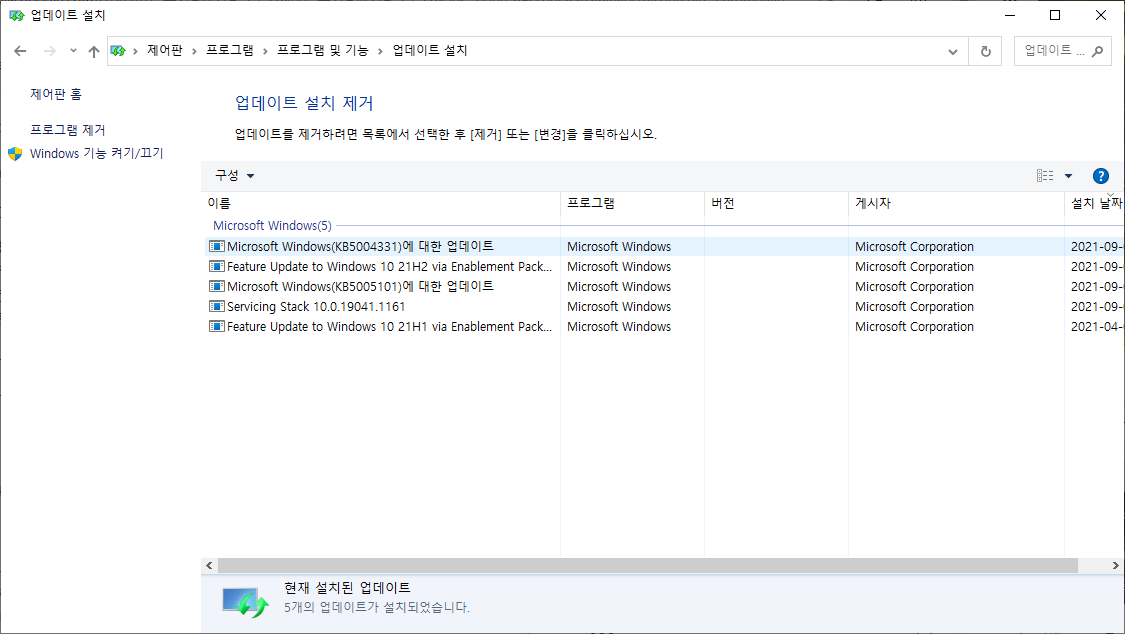The height and width of the screenshot is (634, 1125).
Task: Open address bar history dropdown
Action: tap(953, 52)
